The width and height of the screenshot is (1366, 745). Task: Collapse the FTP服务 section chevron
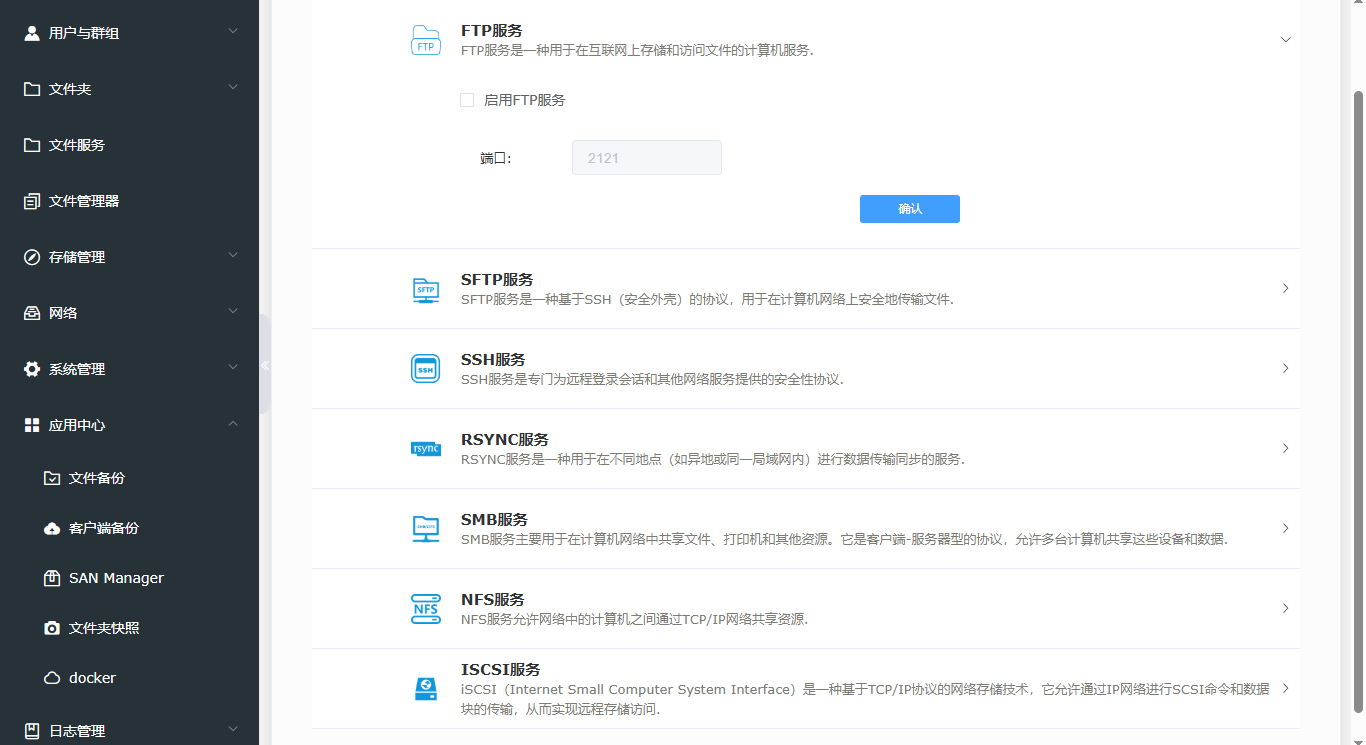coord(1286,40)
